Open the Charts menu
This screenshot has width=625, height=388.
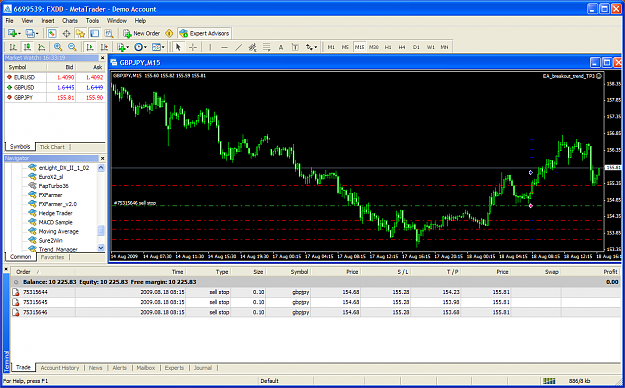pyautogui.click(x=70, y=21)
